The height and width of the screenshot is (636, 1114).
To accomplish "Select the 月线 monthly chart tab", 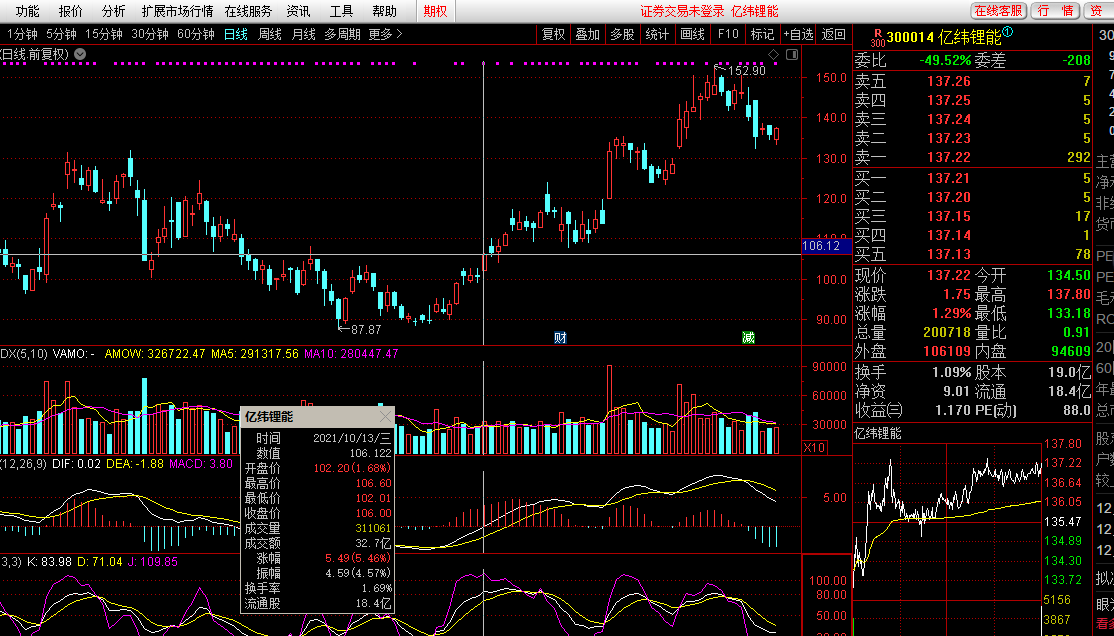I will (304, 34).
